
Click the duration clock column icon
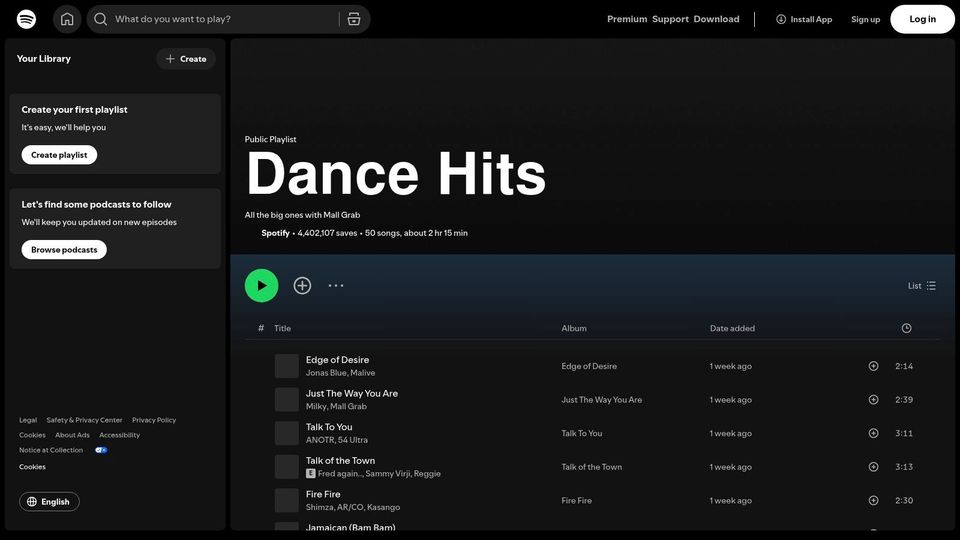point(907,328)
